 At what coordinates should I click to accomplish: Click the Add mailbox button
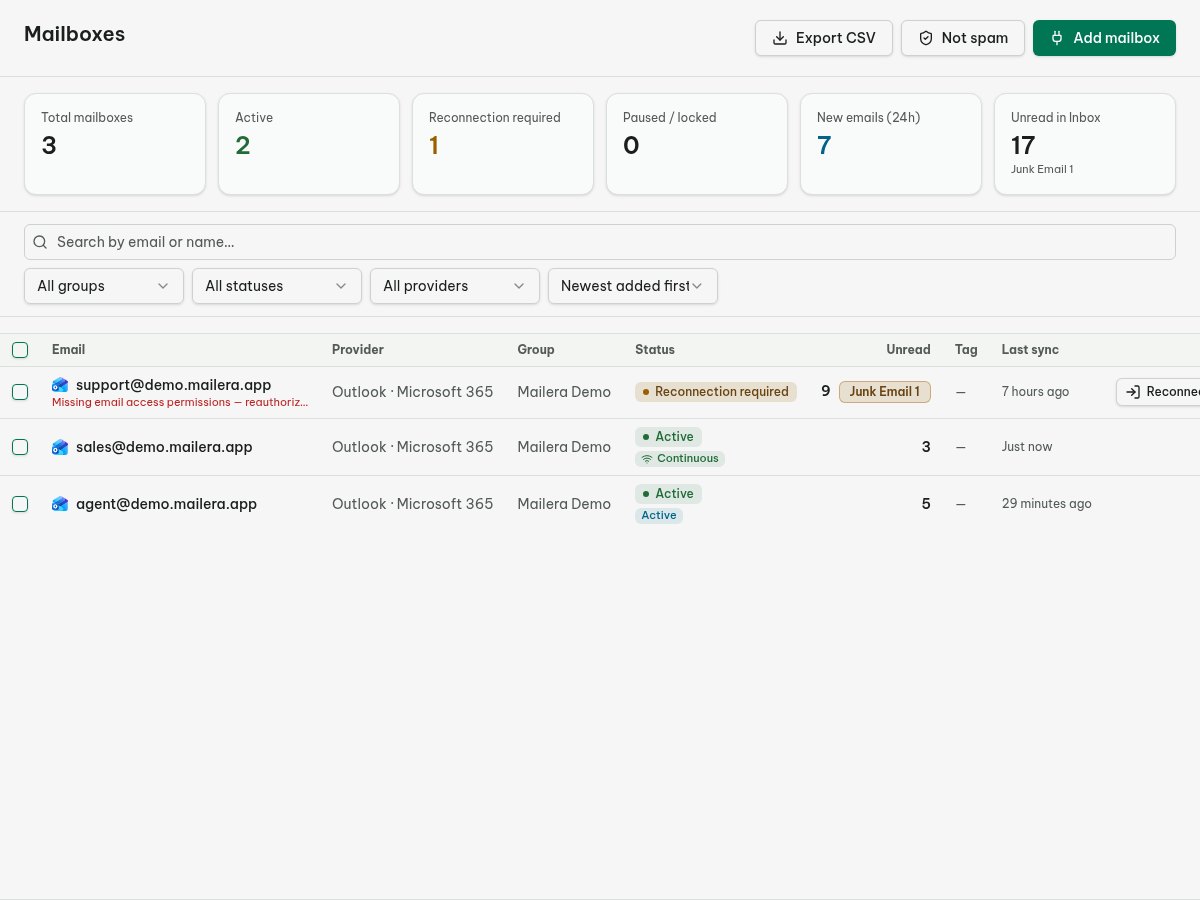point(1104,38)
